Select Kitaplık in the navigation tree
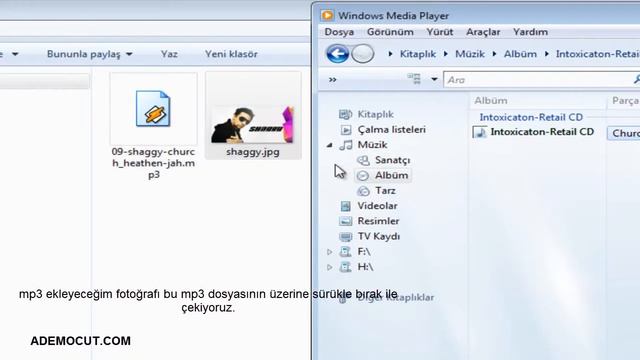Image resolution: width=640 pixels, height=360 pixels. 376,114
